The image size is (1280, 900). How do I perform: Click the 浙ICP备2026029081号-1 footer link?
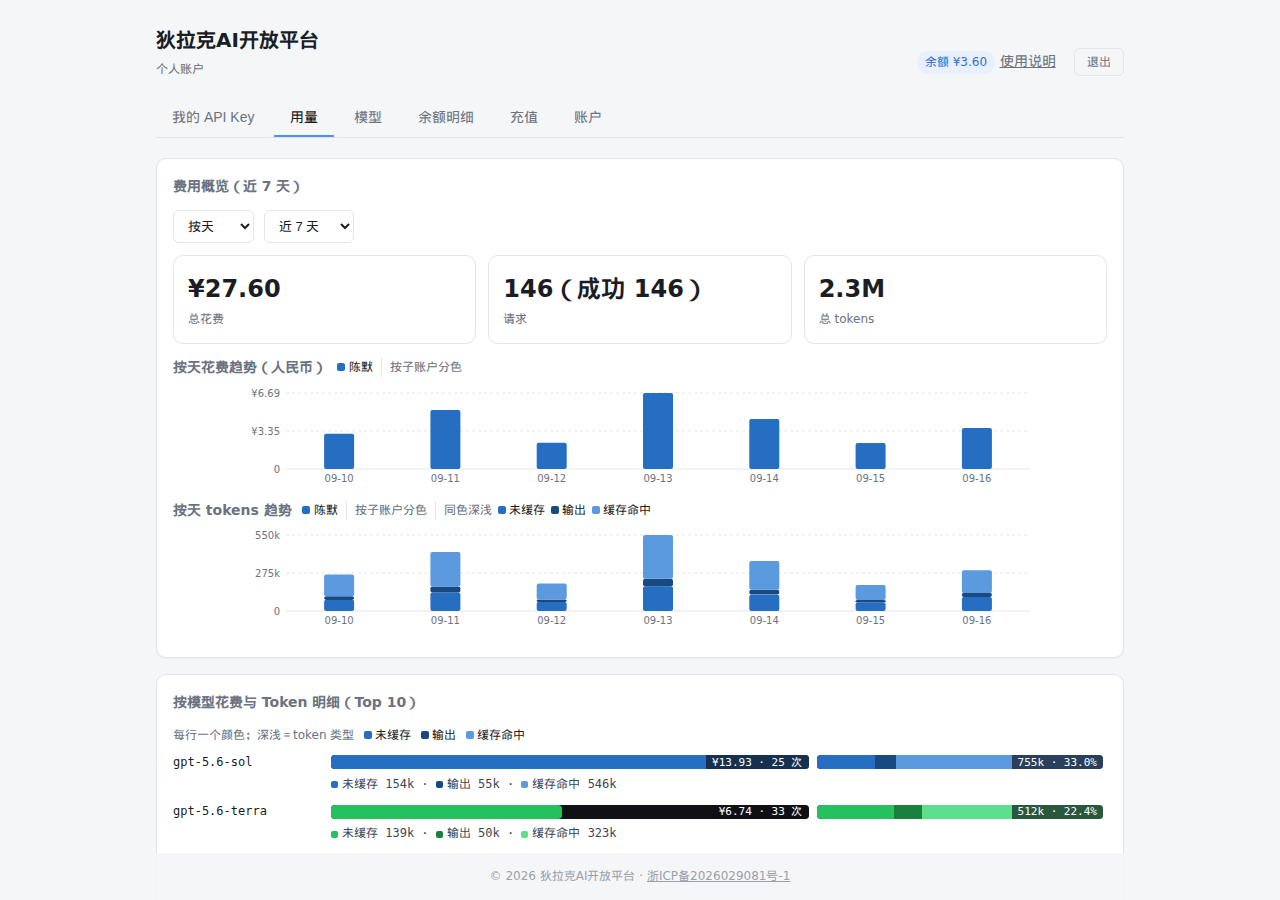(x=718, y=876)
